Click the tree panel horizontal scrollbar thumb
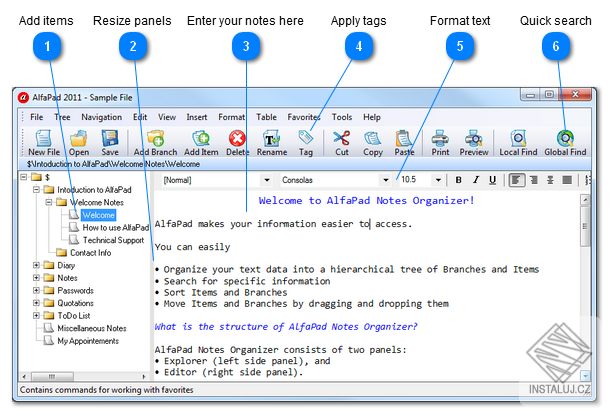 coord(52,376)
